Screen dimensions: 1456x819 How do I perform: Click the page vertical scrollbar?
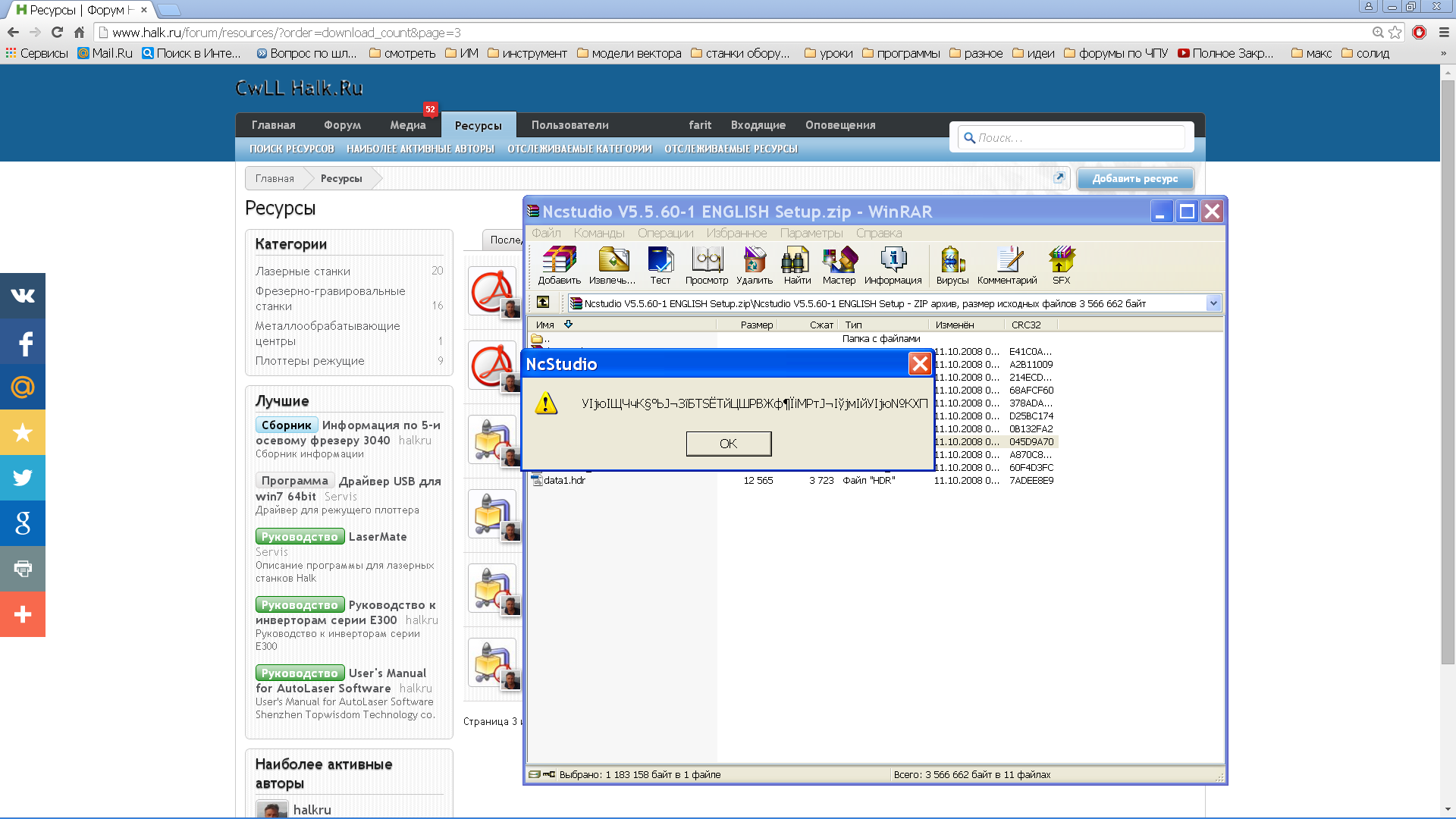coord(1448,372)
